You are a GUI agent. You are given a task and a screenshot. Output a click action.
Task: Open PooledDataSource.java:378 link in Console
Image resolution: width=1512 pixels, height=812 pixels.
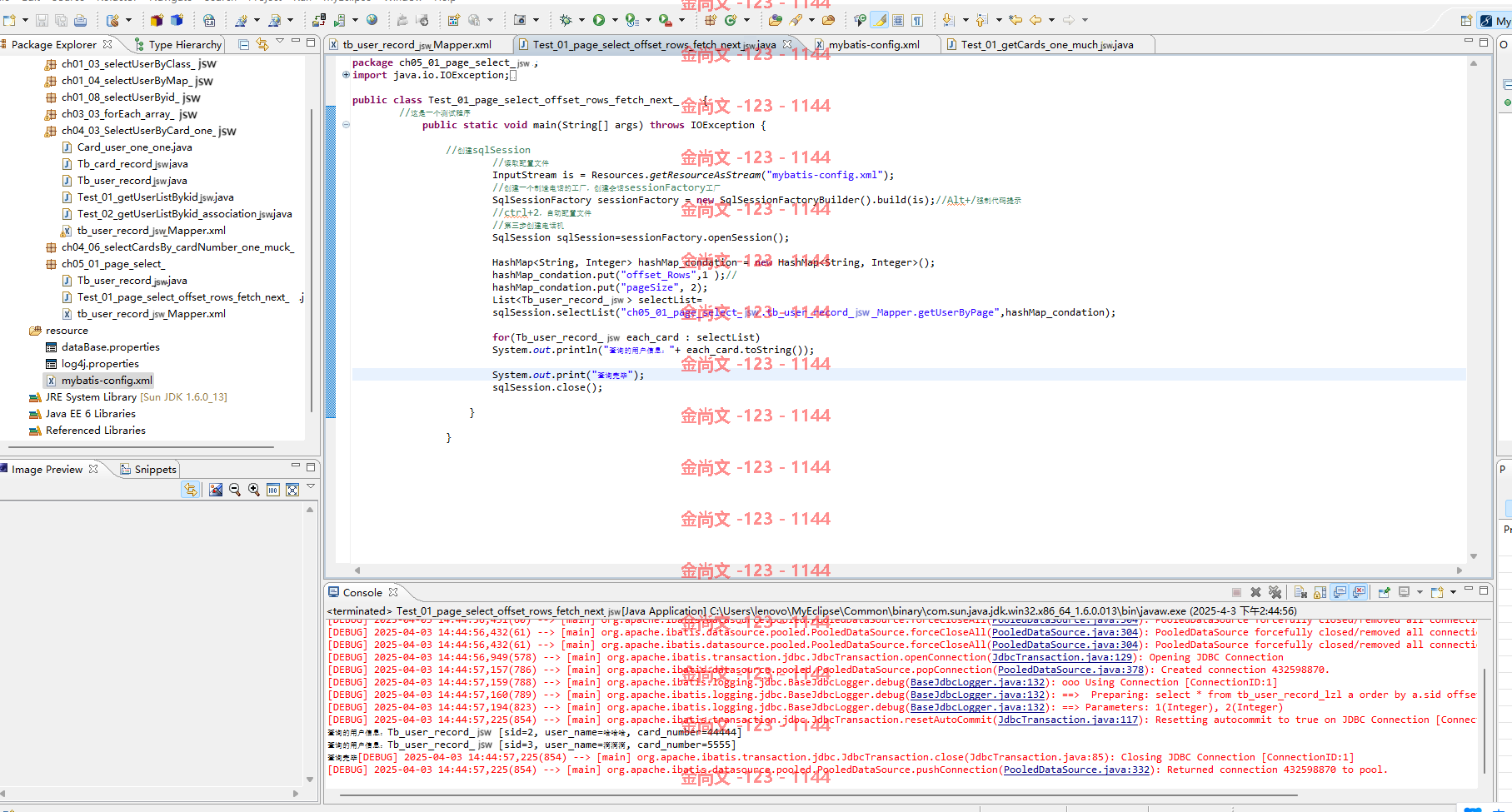click(1070, 670)
